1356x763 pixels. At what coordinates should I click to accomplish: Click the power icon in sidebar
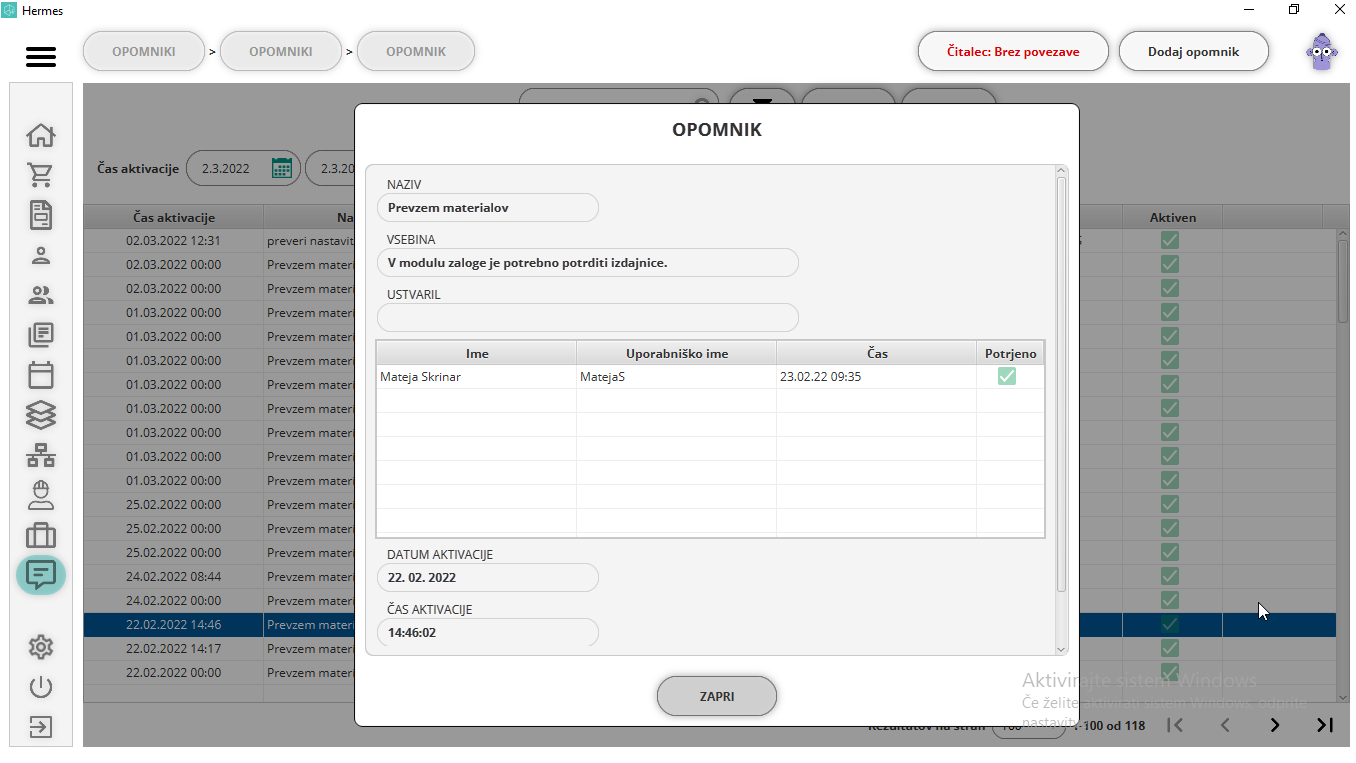pyautogui.click(x=41, y=687)
